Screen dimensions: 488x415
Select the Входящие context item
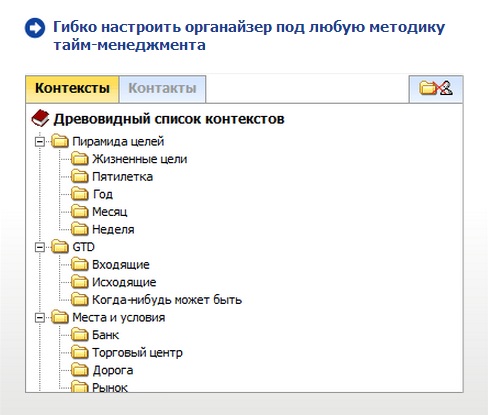coord(121,265)
